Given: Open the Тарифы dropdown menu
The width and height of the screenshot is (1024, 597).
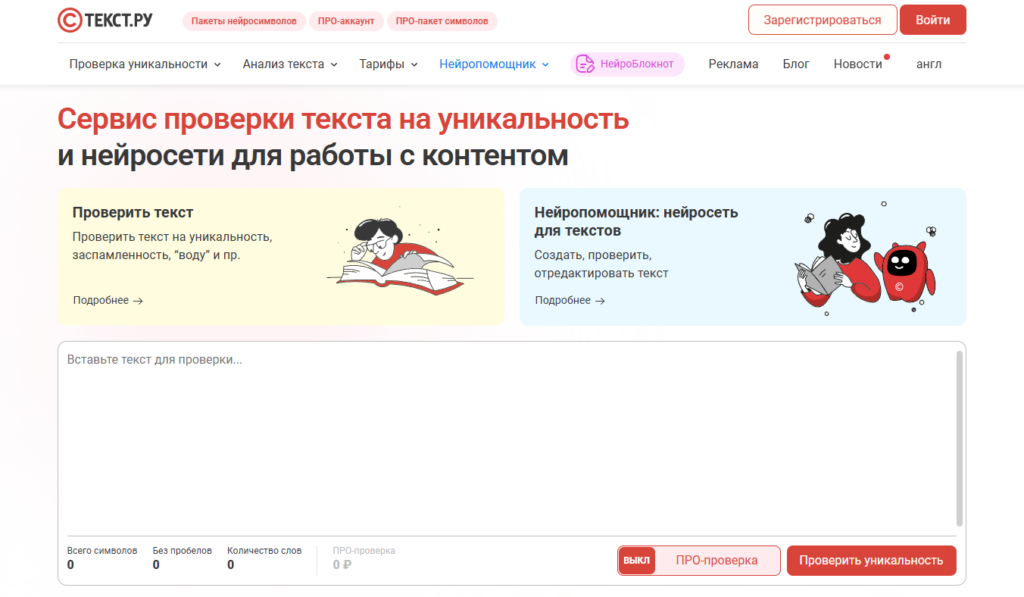Looking at the screenshot, I should pos(388,64).
